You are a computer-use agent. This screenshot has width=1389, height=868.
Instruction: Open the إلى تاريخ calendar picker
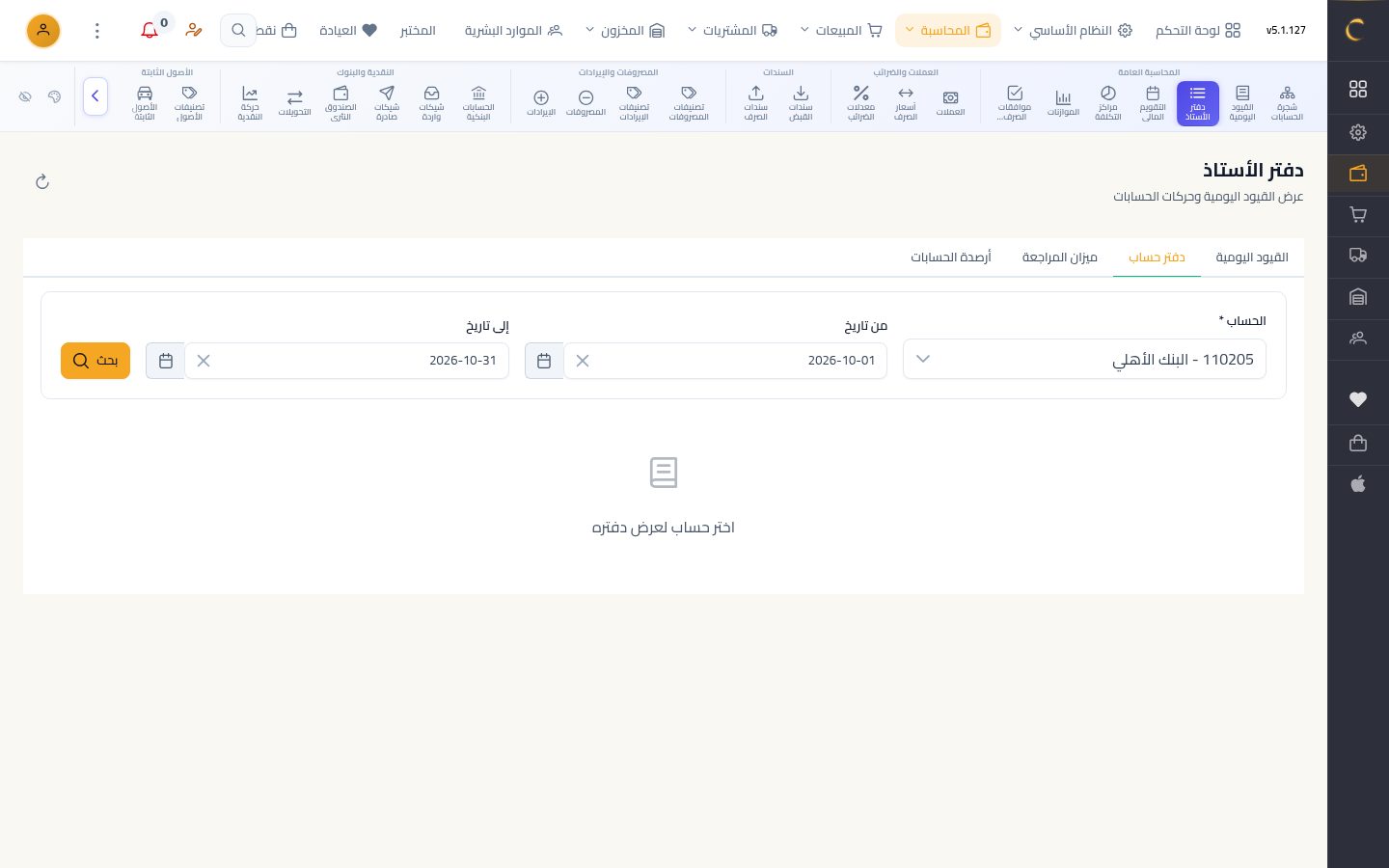coord(166,361)
